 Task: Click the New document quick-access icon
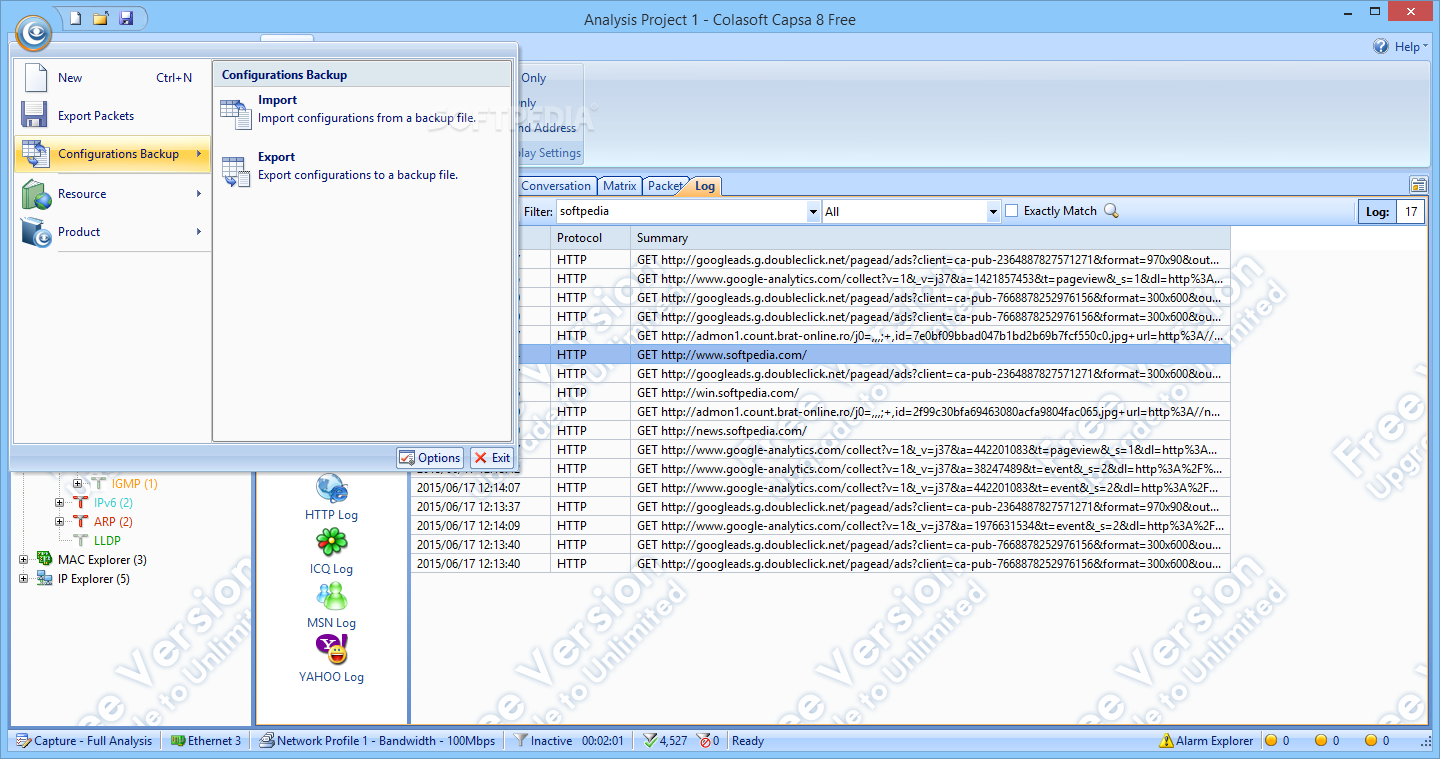[x=75, y=18]
